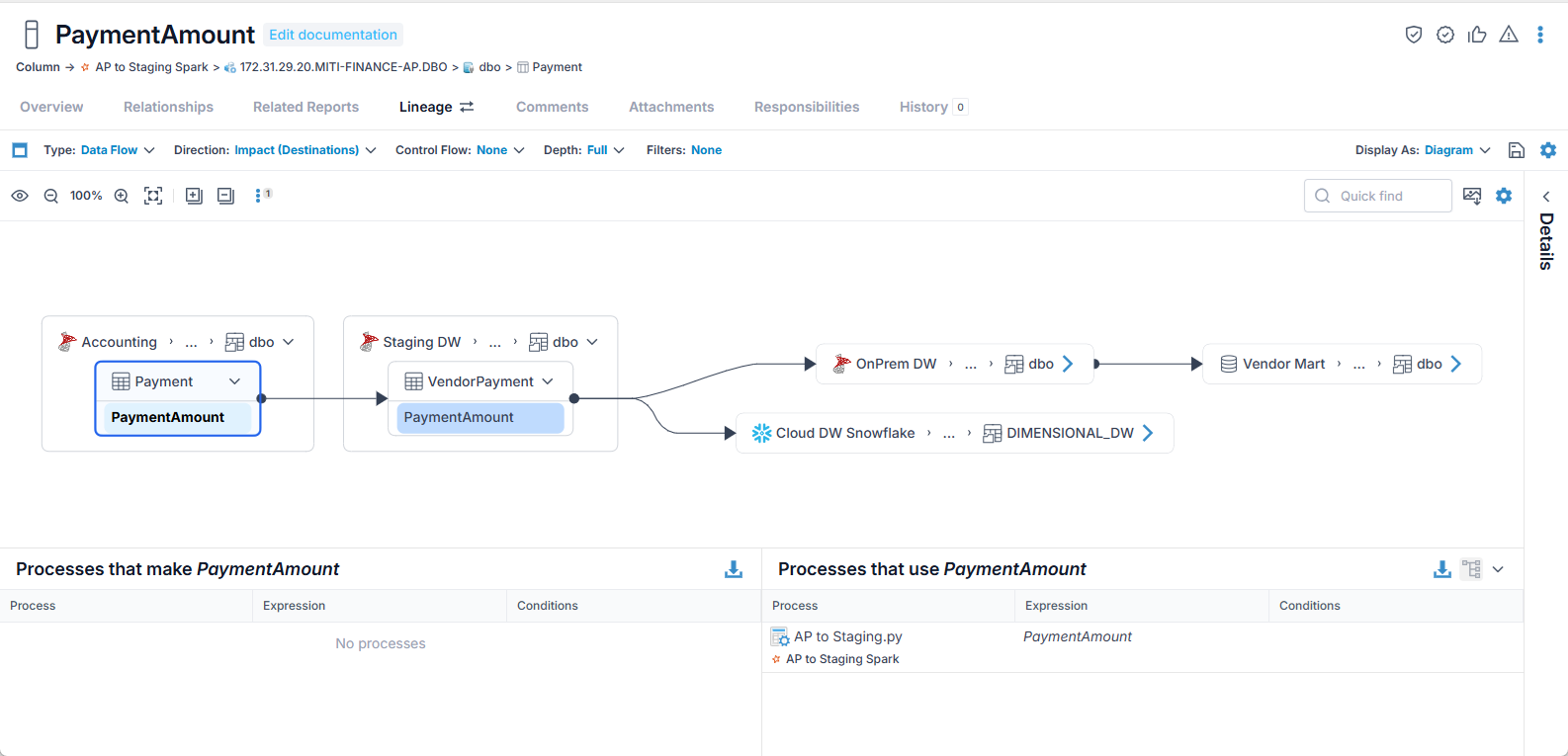Click the expand all nodes icon
This screenshot has height=756, width=1568.
point(195,196)
